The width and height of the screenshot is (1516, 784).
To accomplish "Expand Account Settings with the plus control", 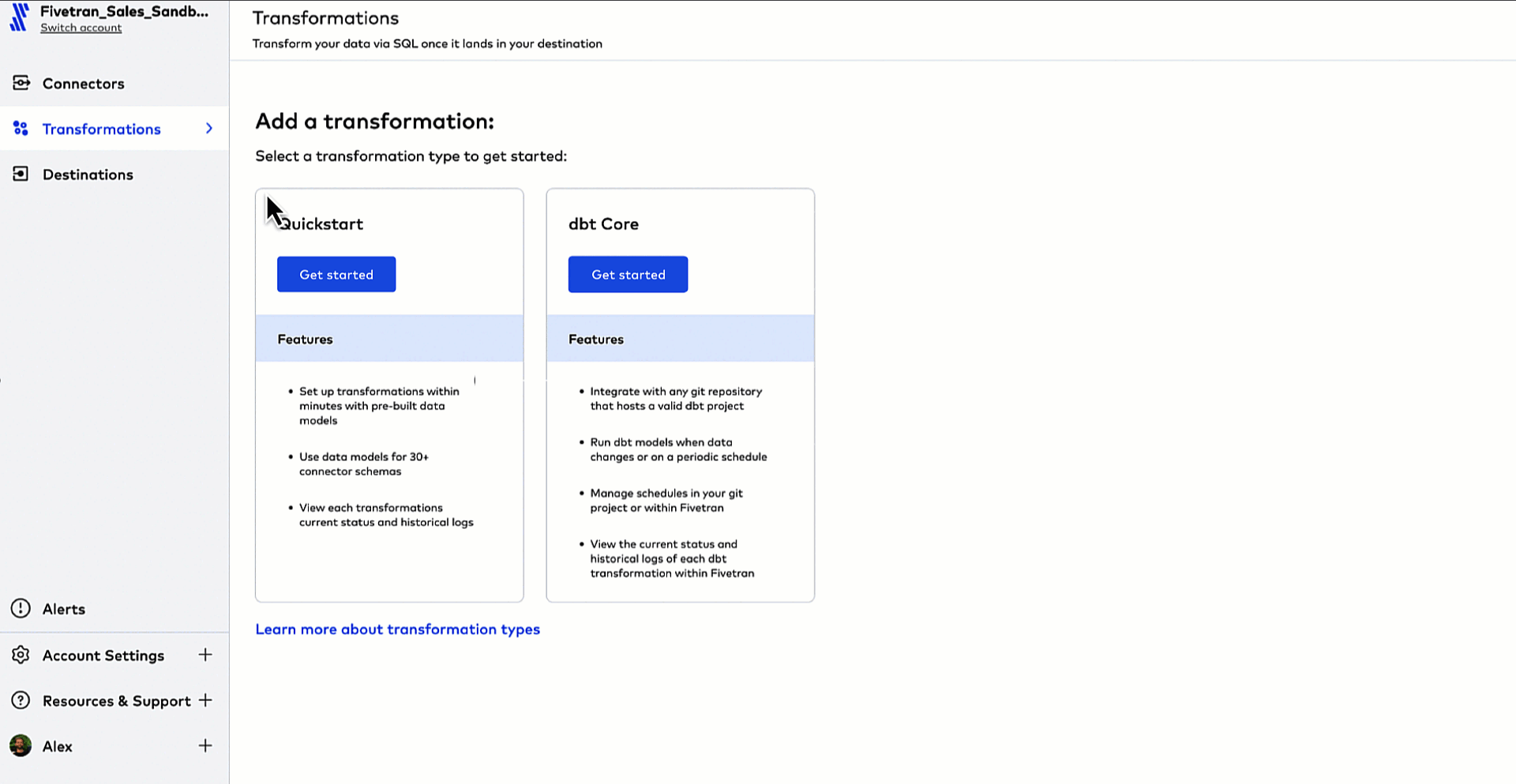I will pos(205,655).
